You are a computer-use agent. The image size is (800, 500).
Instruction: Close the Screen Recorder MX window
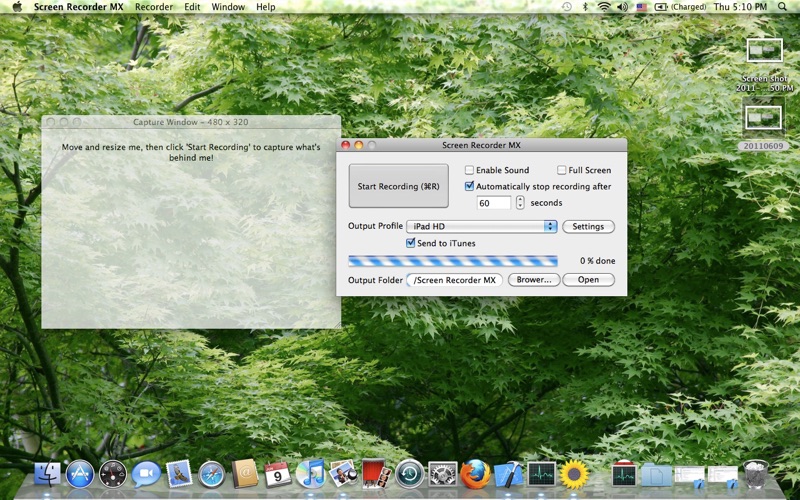point(345,145)
